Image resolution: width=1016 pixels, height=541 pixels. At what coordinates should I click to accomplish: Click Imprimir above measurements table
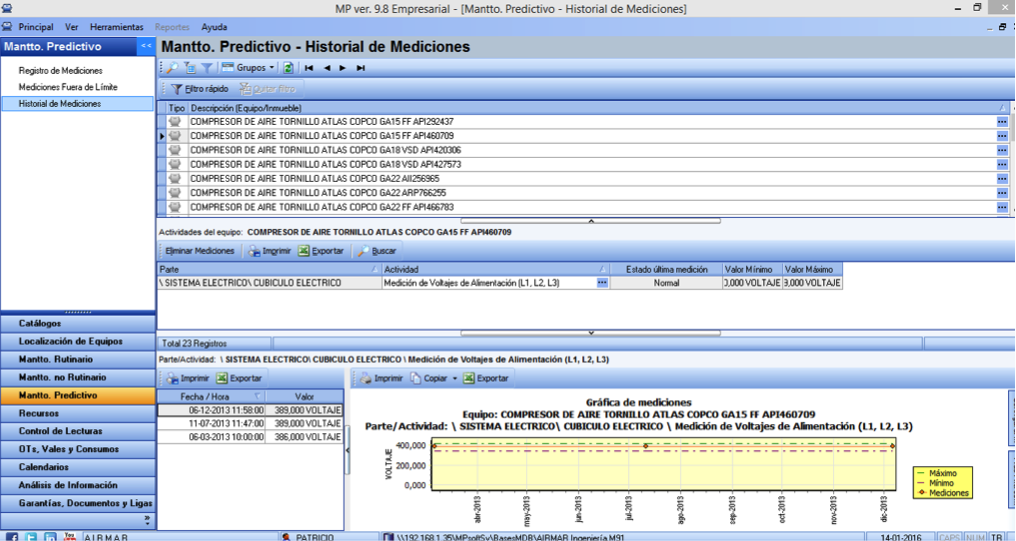[x=188, y=378]
